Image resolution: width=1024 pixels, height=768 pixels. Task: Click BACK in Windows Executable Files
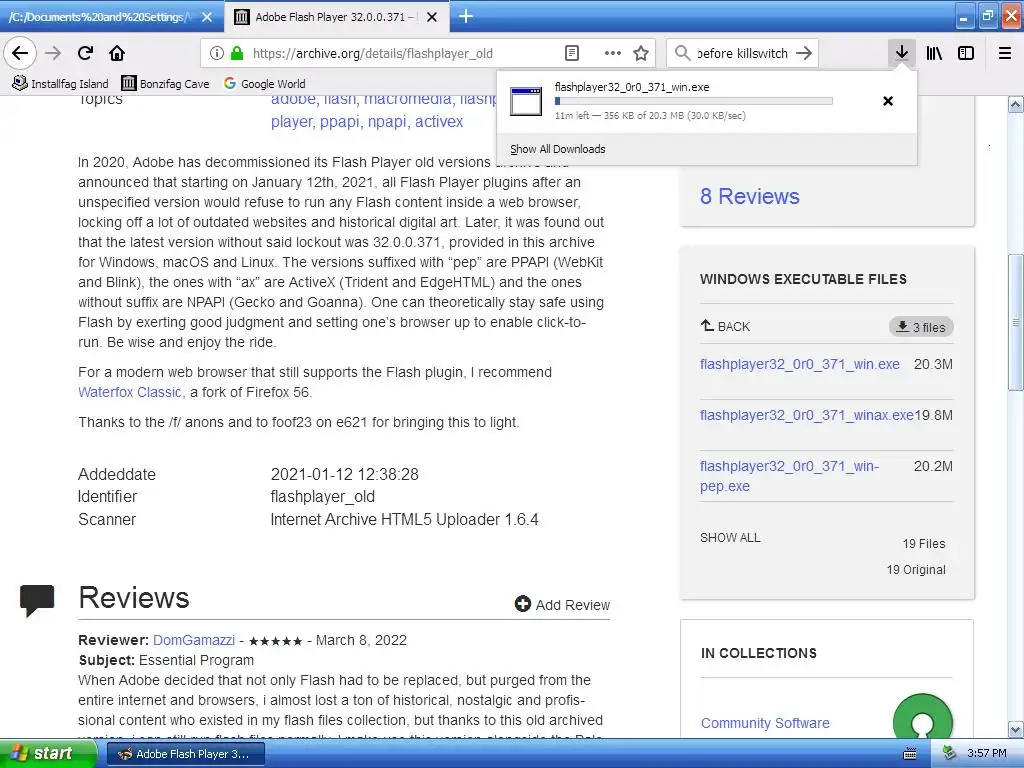[x=725, y=326]
